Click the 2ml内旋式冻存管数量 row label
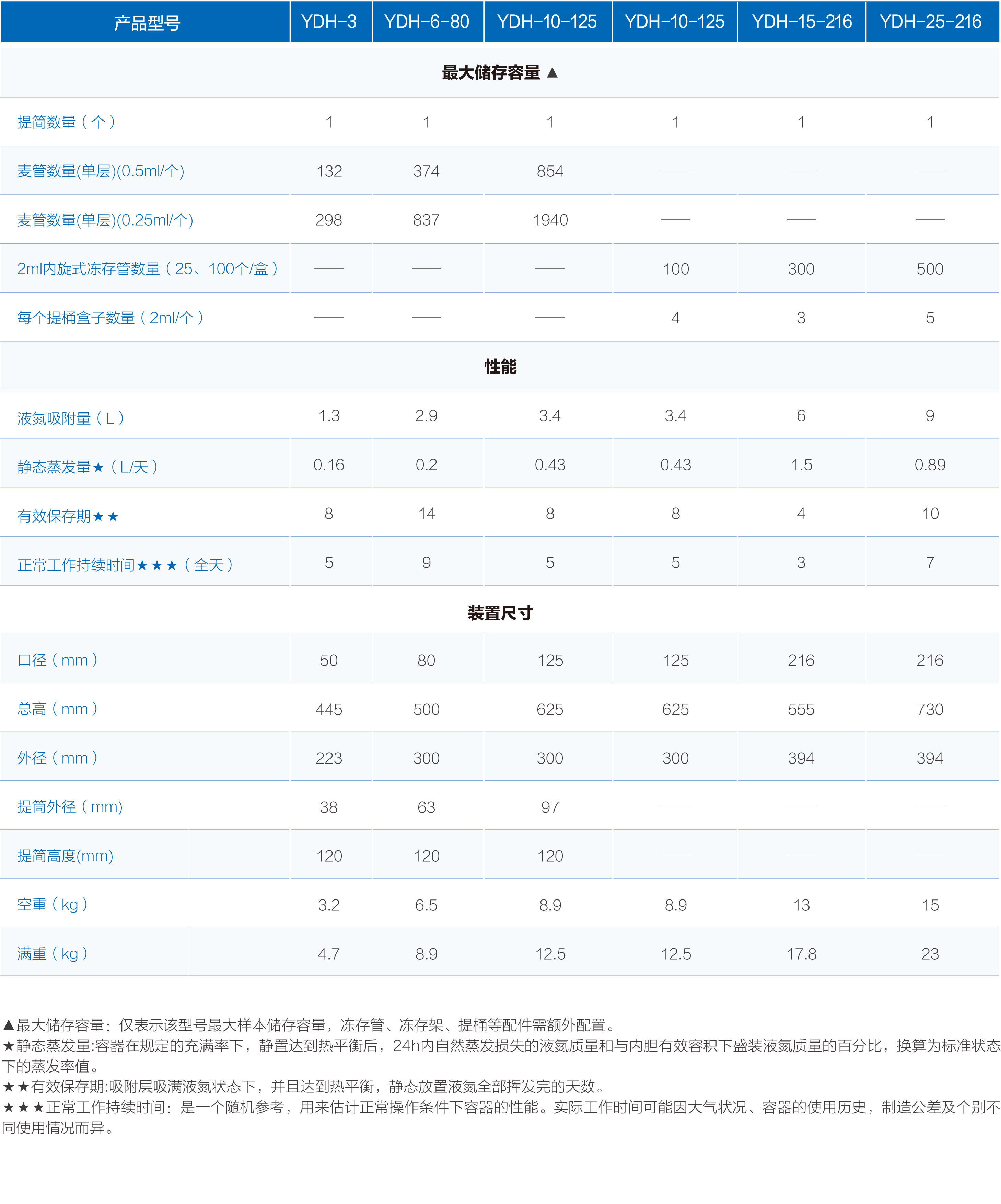The image size is (1001, 1204). click(148, 268)
